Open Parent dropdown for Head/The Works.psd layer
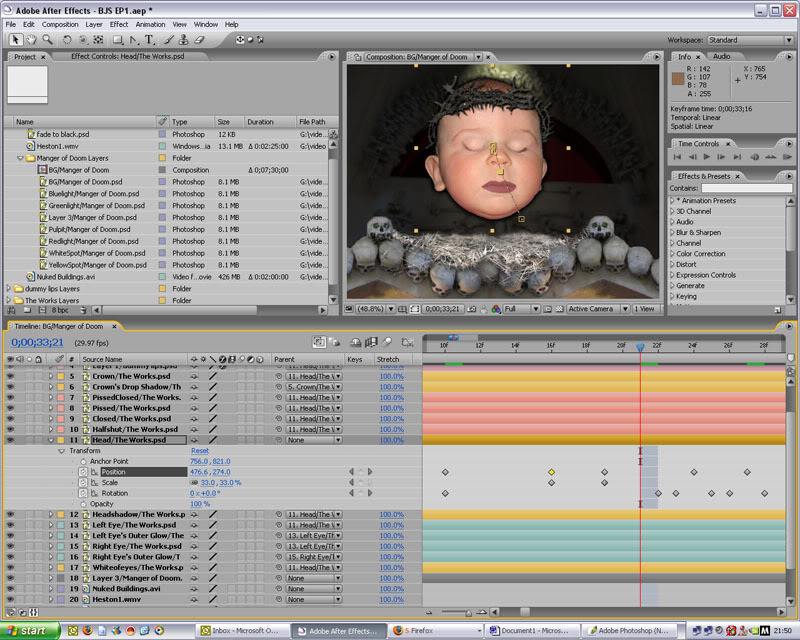Viewport: 800px width, 640px height. pyautogui.click(x=313, y=440)
